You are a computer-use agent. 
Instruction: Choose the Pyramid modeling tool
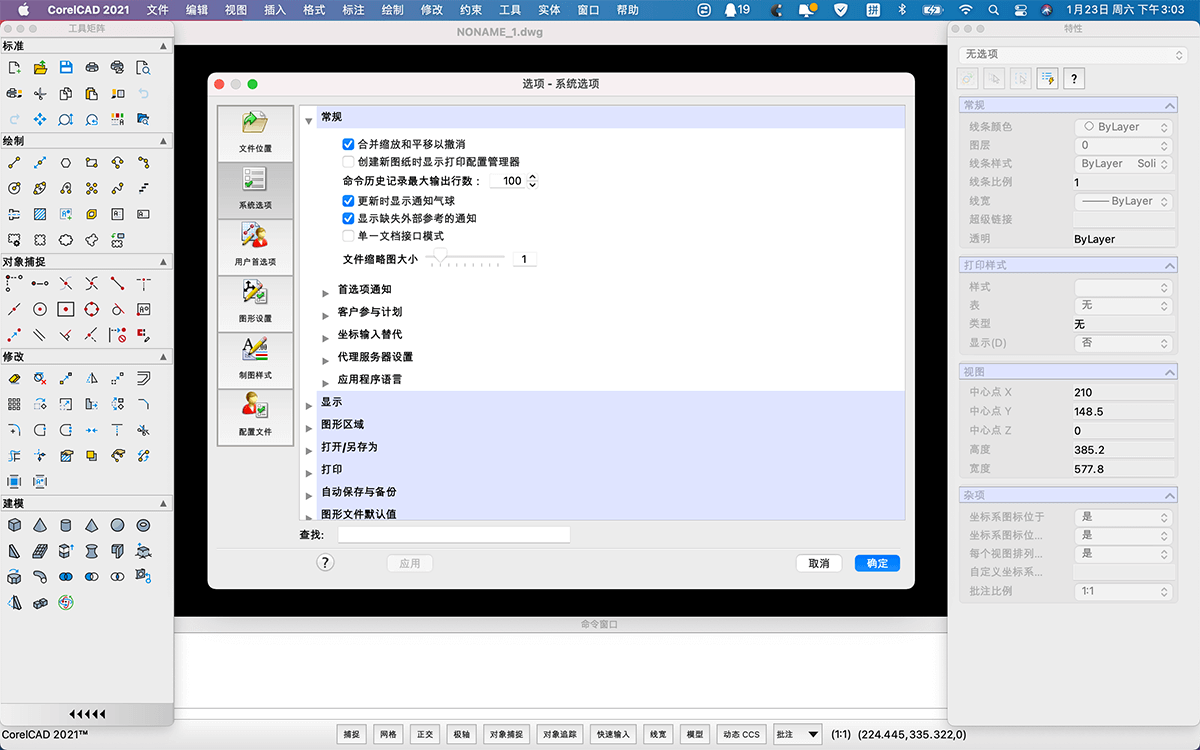click(92, 524)
